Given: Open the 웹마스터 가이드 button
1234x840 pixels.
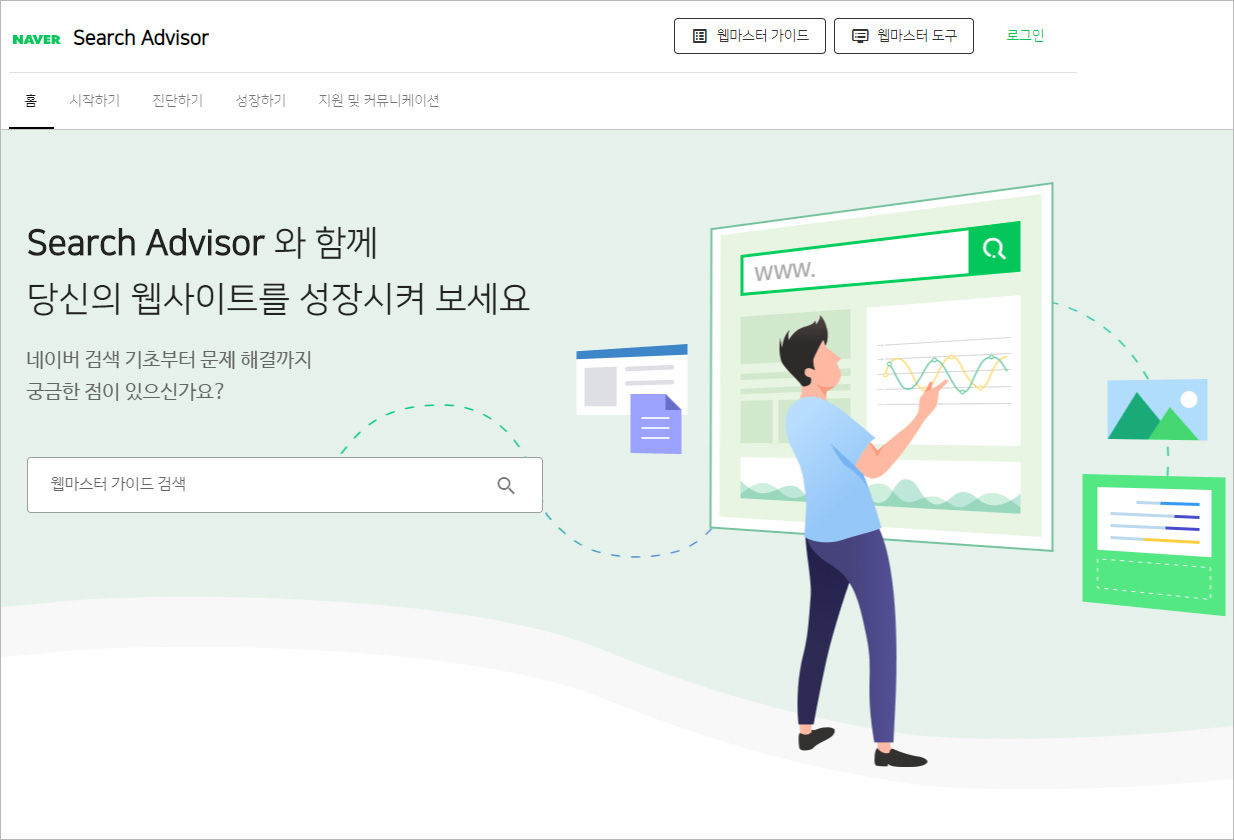Looking at the screenshot, I should [x=749, y=36].
